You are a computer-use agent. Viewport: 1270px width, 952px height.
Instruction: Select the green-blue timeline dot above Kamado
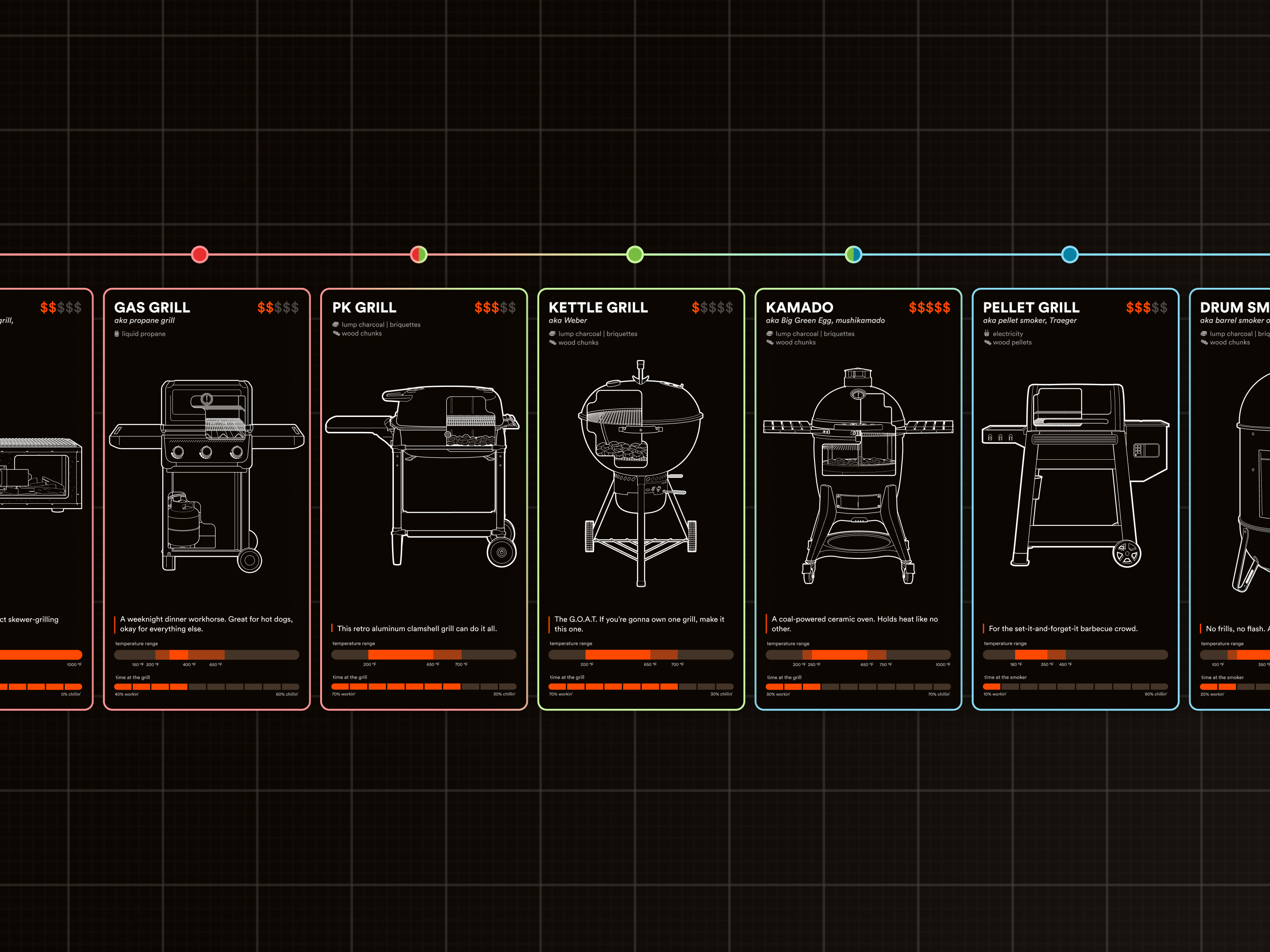[854, 254]
